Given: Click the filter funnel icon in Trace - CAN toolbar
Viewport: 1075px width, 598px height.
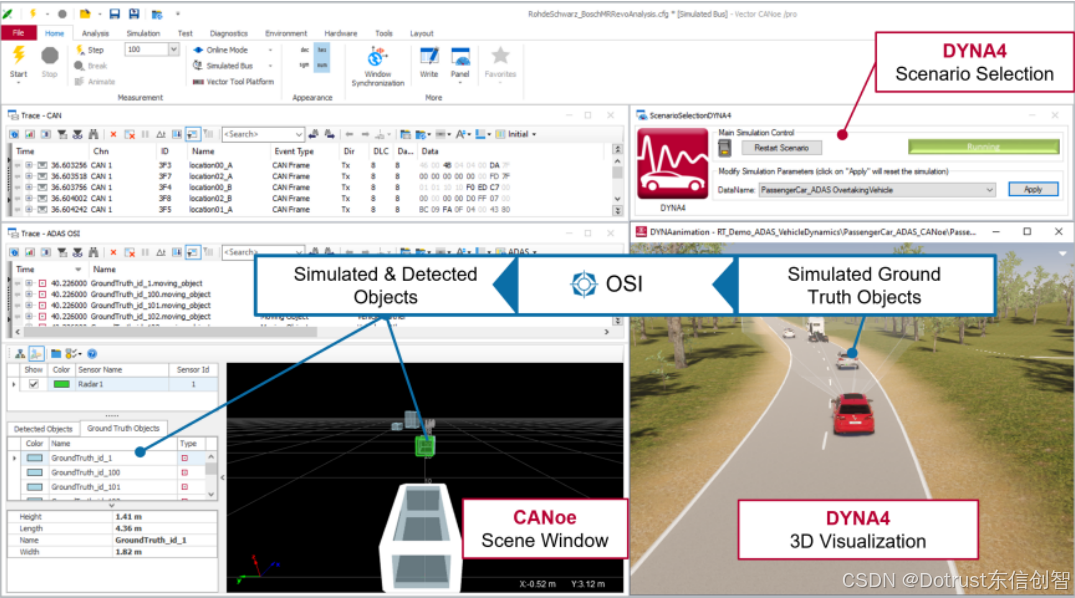Looking at the screenshot, I should (x=62, y=134).
